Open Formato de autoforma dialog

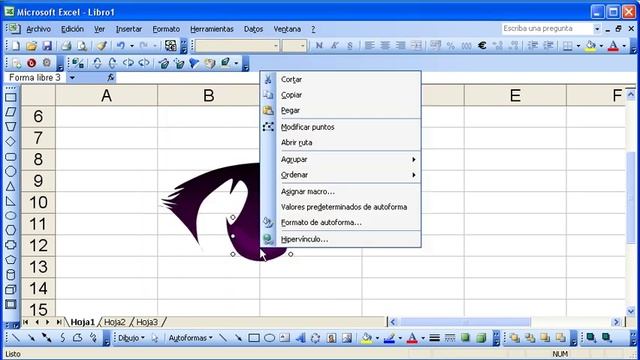pos(348,222)
